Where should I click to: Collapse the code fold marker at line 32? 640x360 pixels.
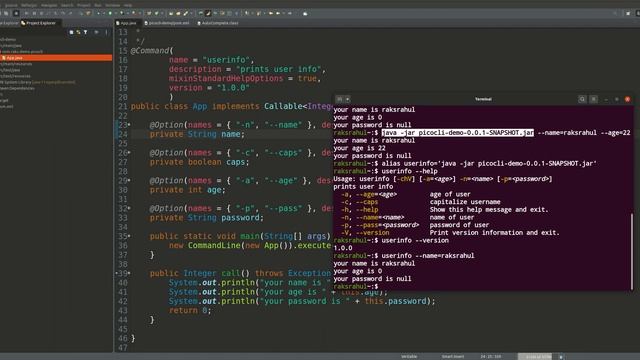(129, 208)
